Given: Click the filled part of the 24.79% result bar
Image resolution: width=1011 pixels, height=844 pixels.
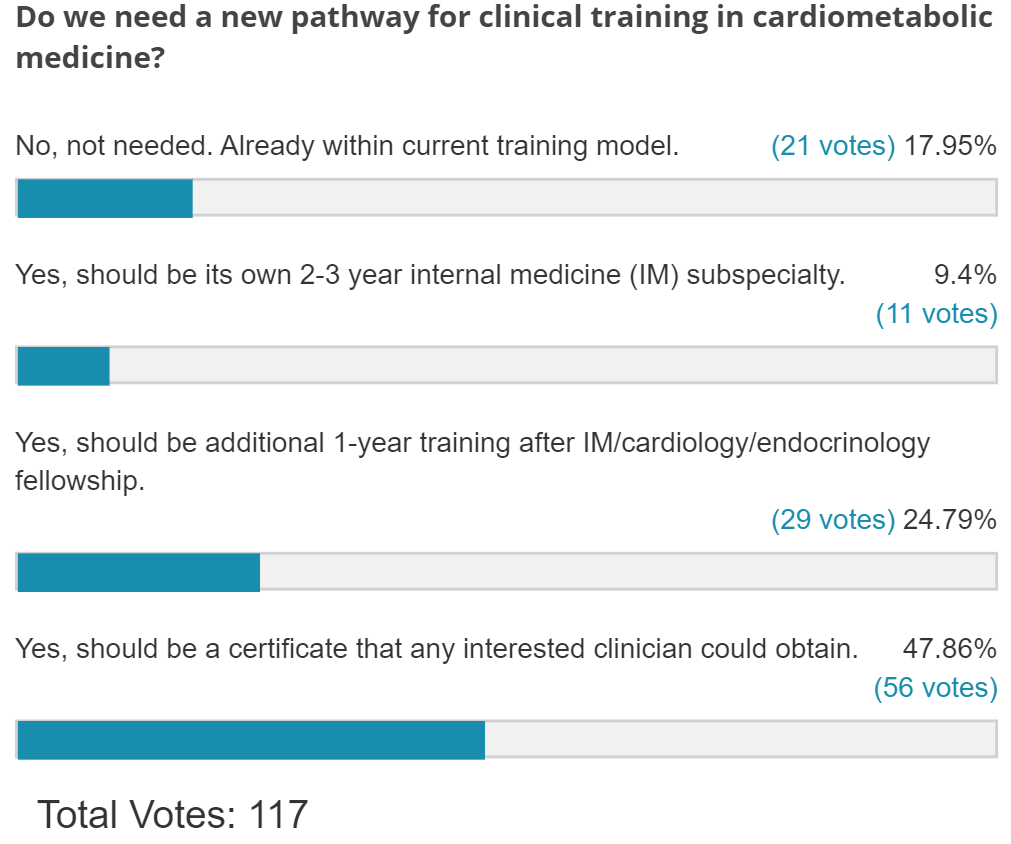Looking at the screenshot, I should click(139, 572).
